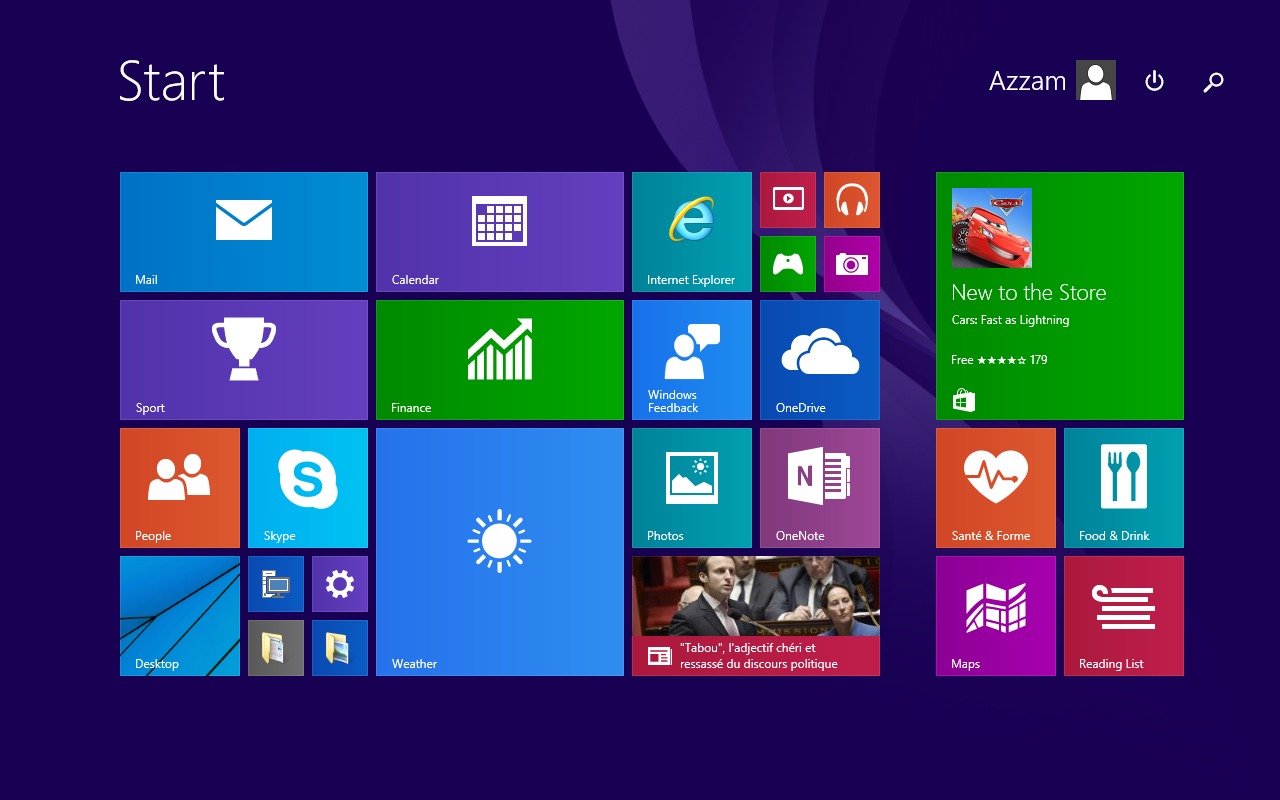Open the Food & Drink tile
Screen dimensions: 1280x800
pyautogui.click(x=1124, y=488)
